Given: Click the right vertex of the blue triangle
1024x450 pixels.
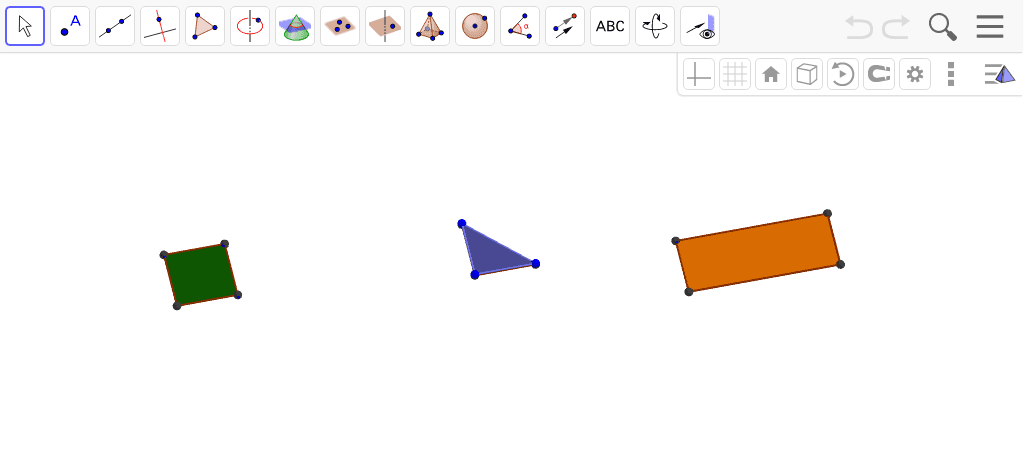Looking at the screenshot, I should [536, 263].
